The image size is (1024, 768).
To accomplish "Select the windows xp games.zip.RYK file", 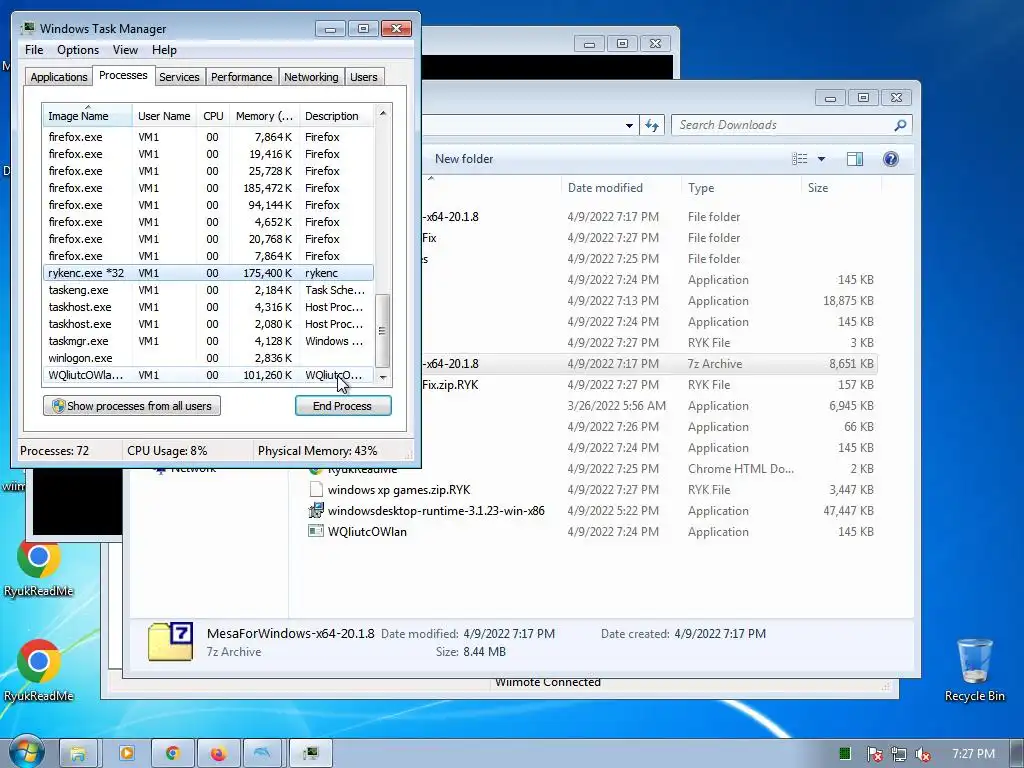I will click(x=591, y=490).
